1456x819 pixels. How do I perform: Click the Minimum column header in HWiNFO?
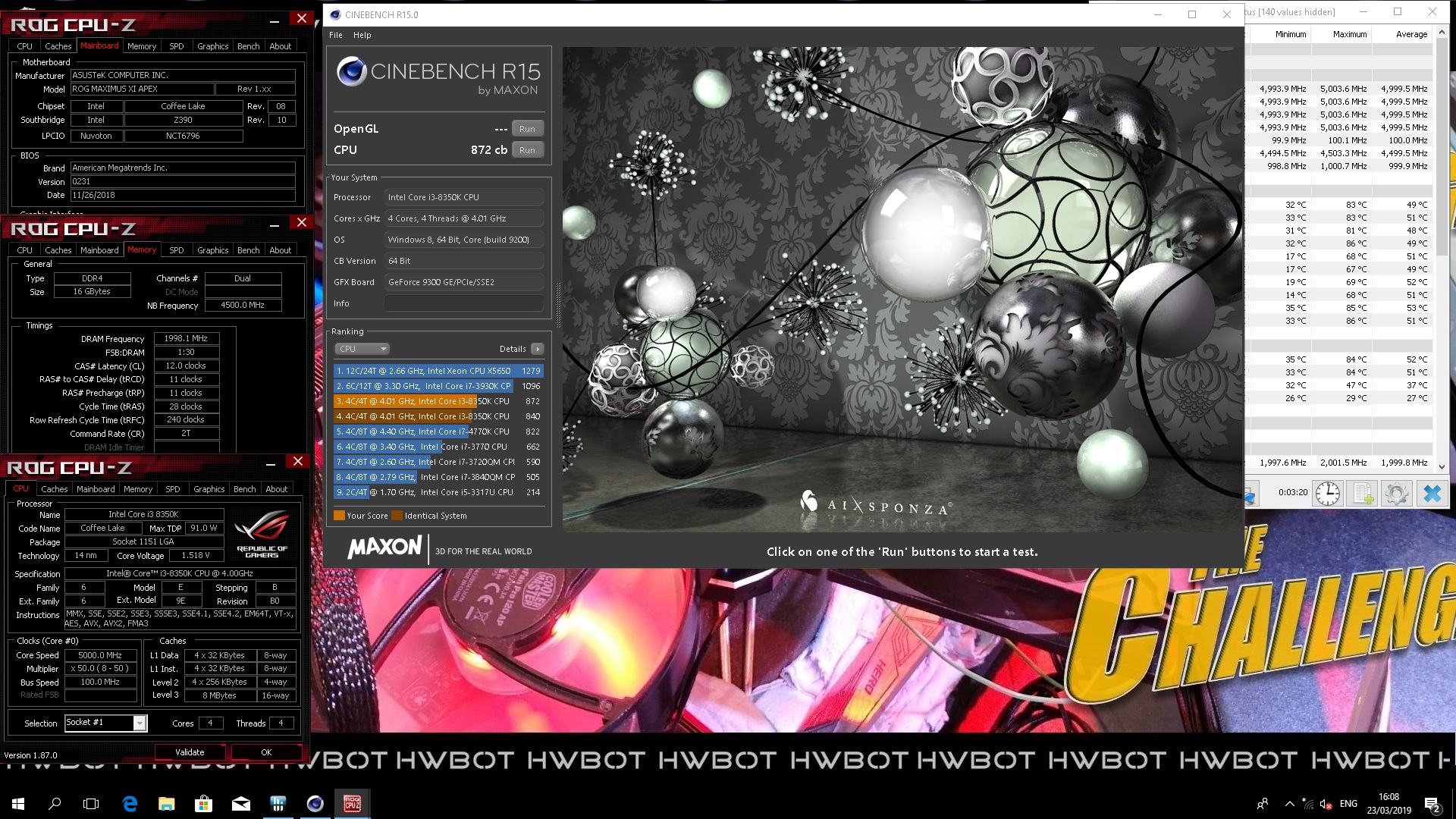click(x=1291, y=34)
